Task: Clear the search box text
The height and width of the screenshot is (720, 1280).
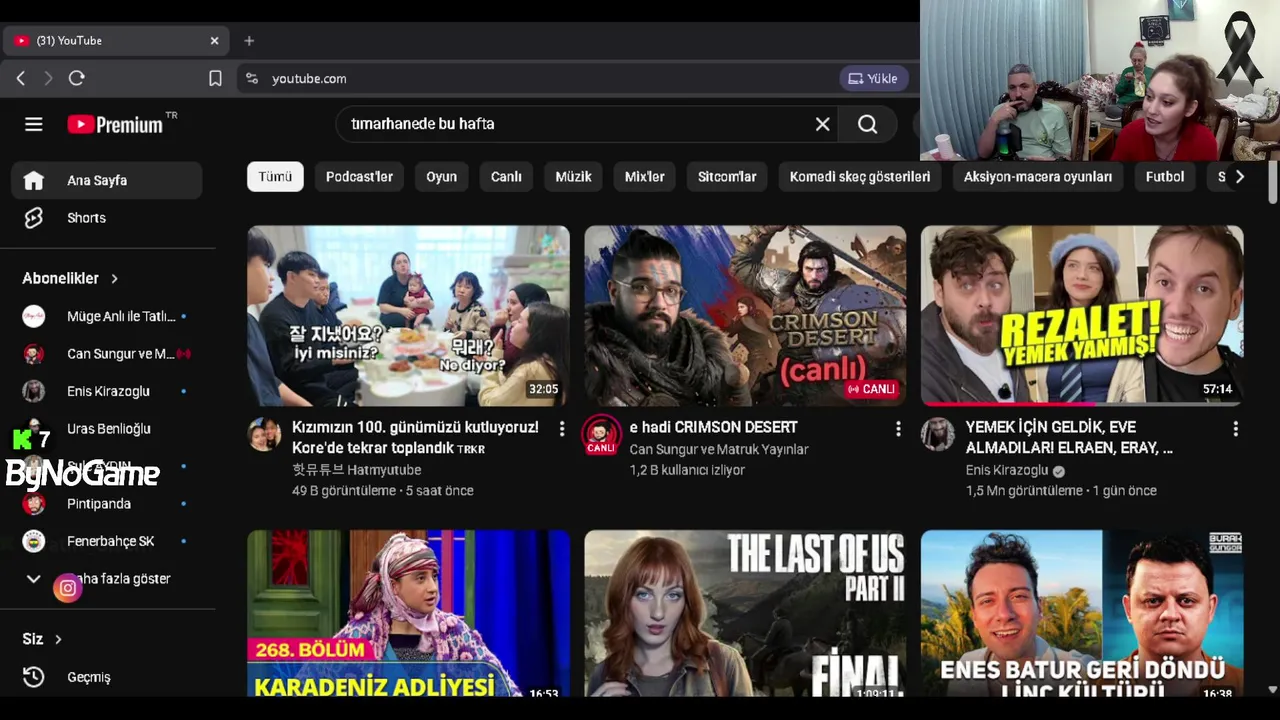Action: (x=822, y=124)
